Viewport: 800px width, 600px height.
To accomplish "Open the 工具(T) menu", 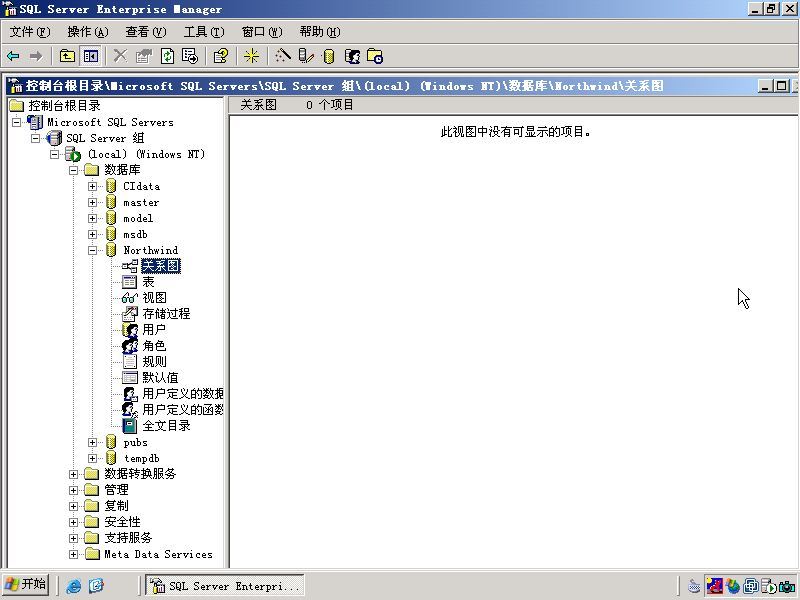I will pyautogui.click(x=204, y=32).
